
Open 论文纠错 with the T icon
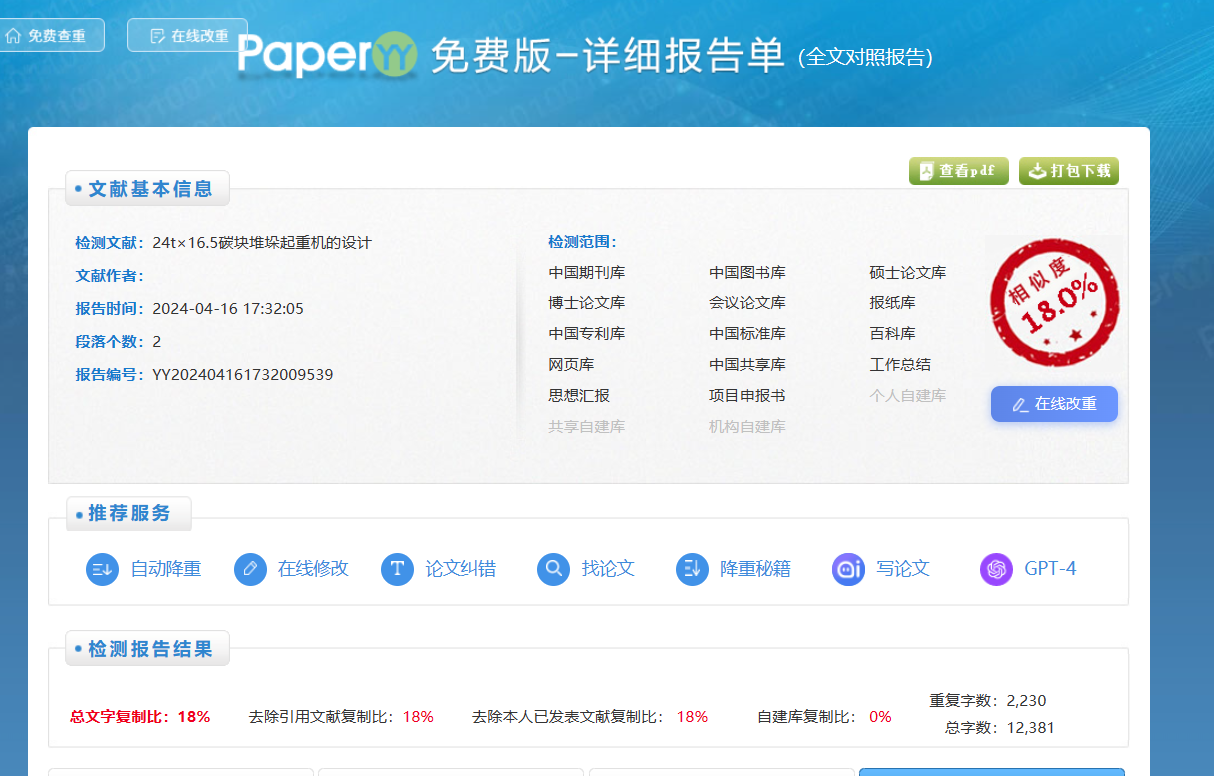(399, 569)
